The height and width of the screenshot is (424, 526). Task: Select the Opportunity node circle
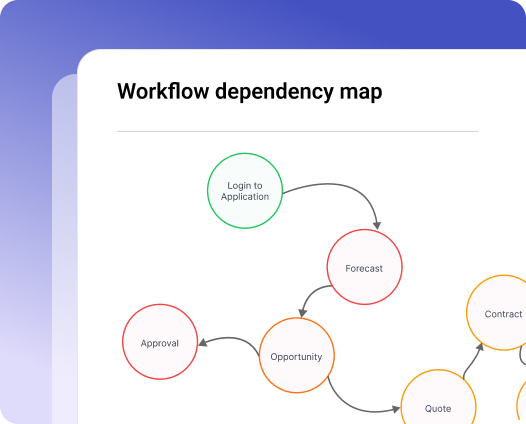coord(297,355)
